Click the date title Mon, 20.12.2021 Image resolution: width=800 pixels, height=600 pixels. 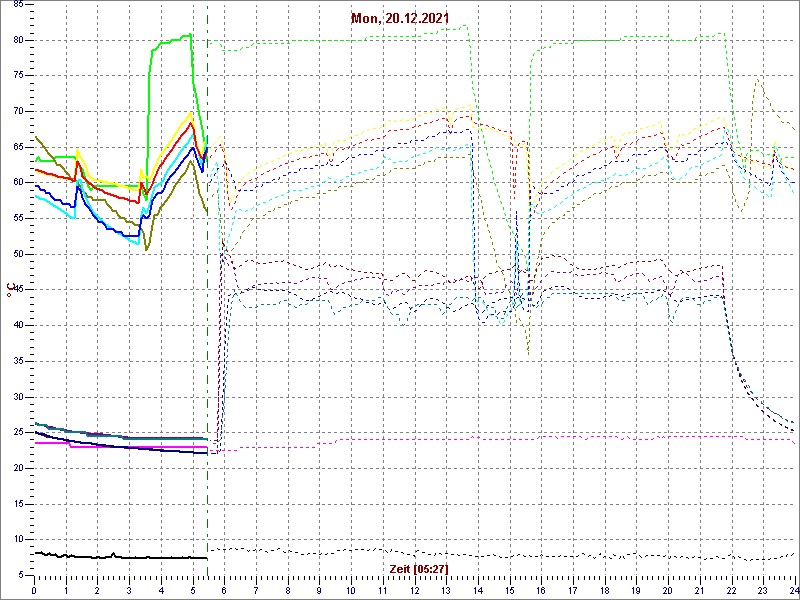399,18
